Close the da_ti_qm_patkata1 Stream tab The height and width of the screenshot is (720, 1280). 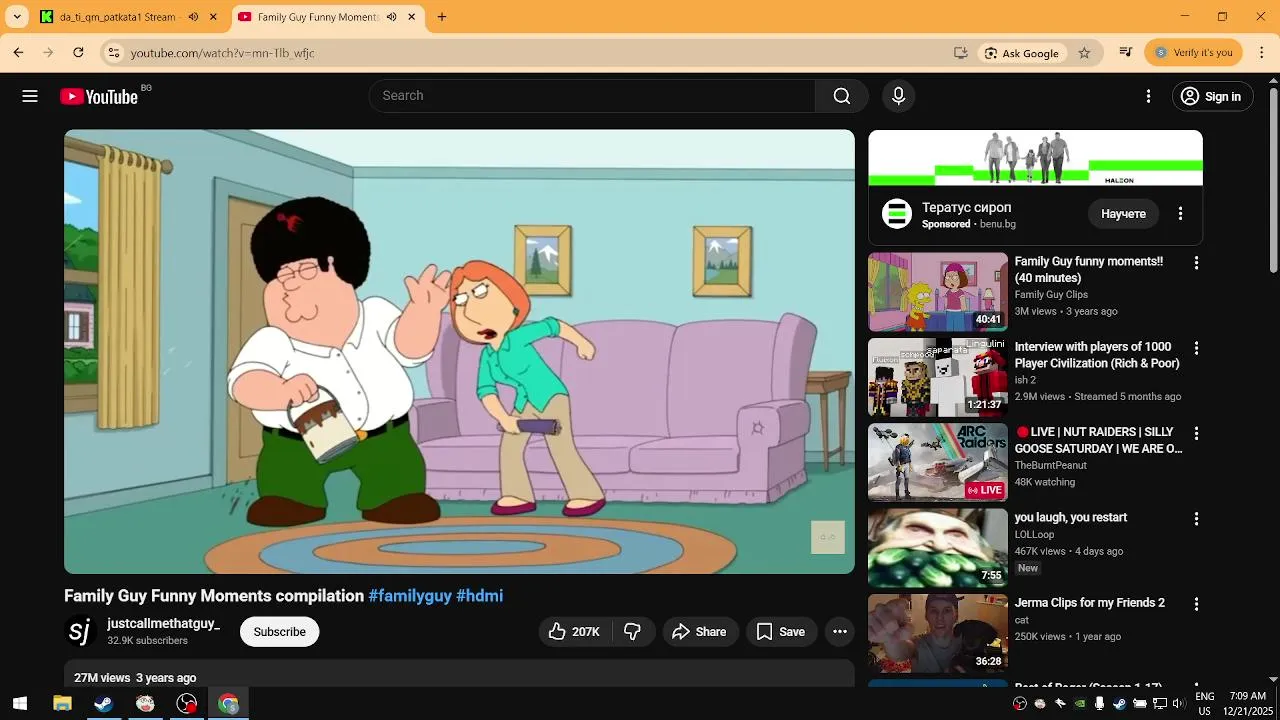[213, 17]
